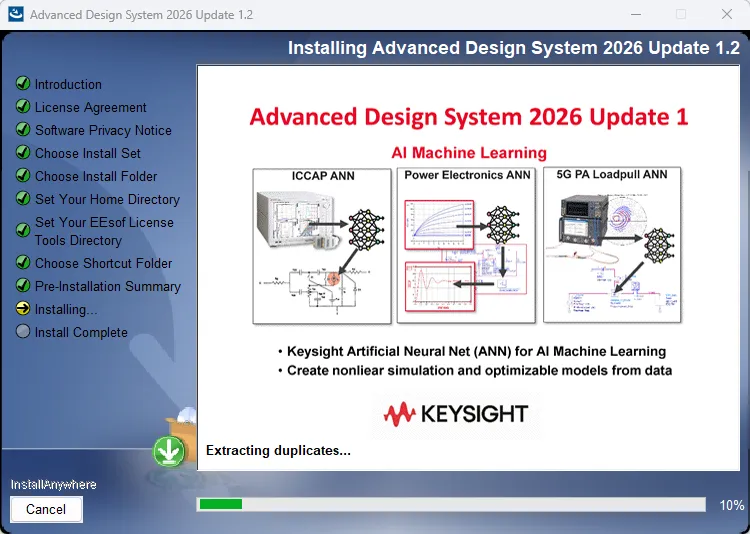Click the checkmark next to Set Your Home Directory

(x=23, y=198)
